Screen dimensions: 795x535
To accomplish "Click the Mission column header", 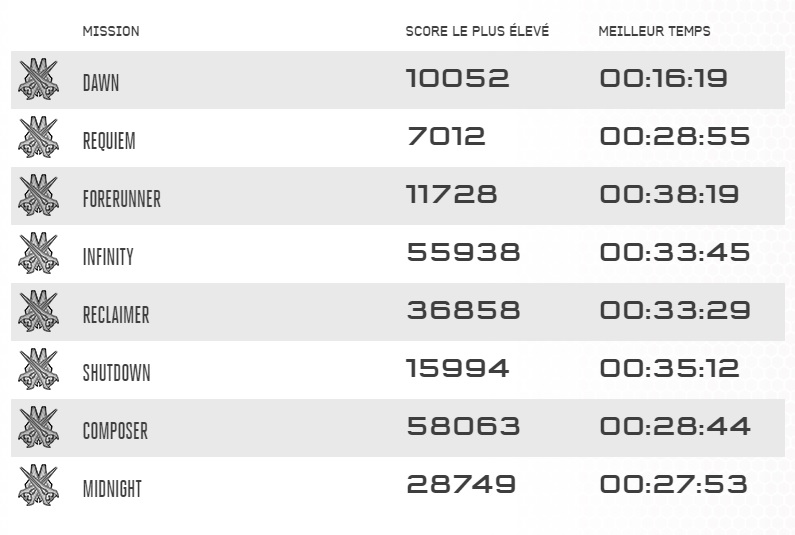I will click(x=111, y=31).
